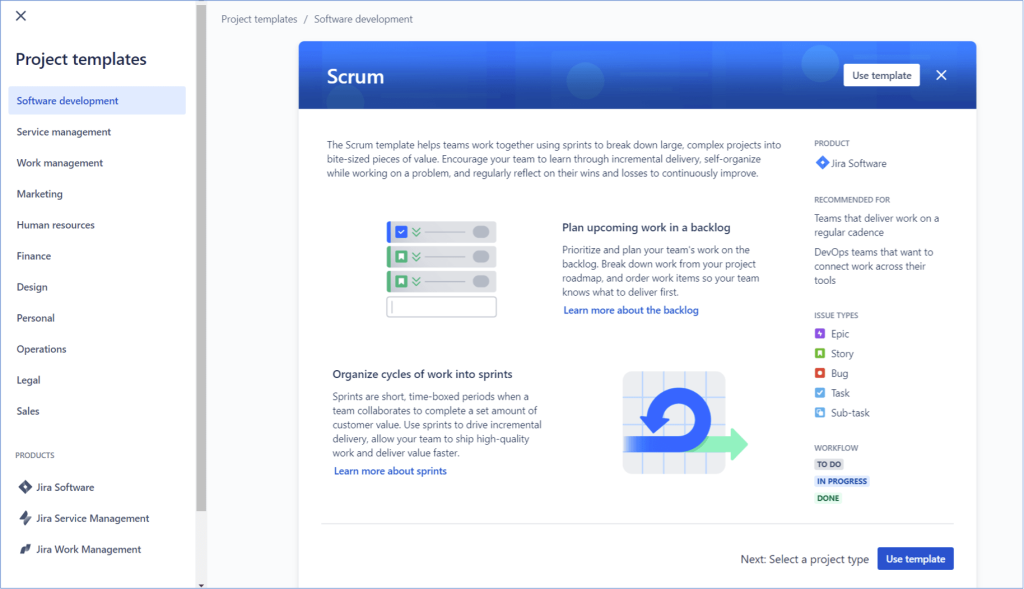Image resolution: width=1024 pixels, height=589 pixels.
Task: Open the Marketing templates category
Action: [40, 193]
